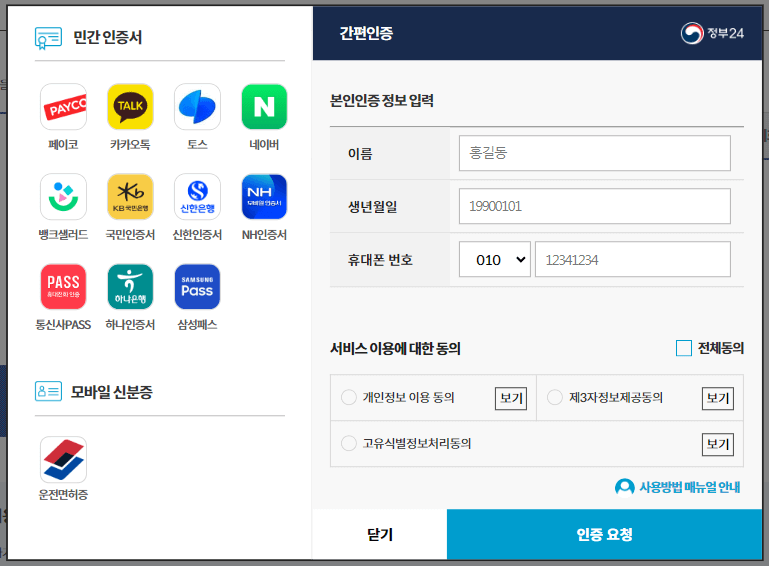769x566 pixels.
Task: Click the 이름 input field
Action: pos(594,153)
